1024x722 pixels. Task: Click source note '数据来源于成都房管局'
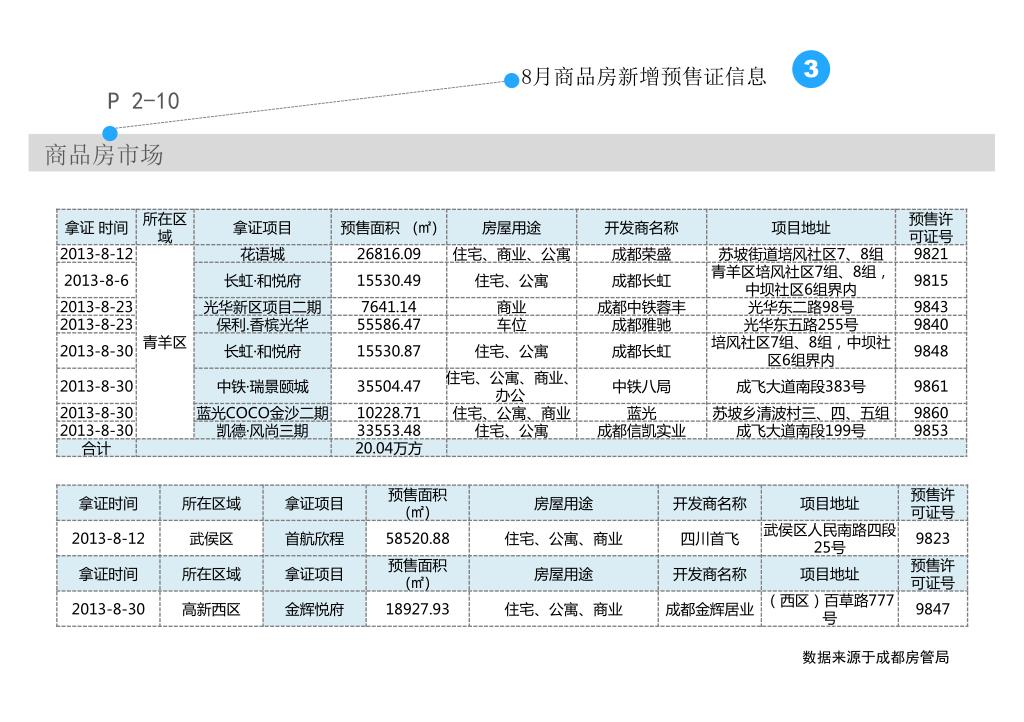[x=875, y=657]
